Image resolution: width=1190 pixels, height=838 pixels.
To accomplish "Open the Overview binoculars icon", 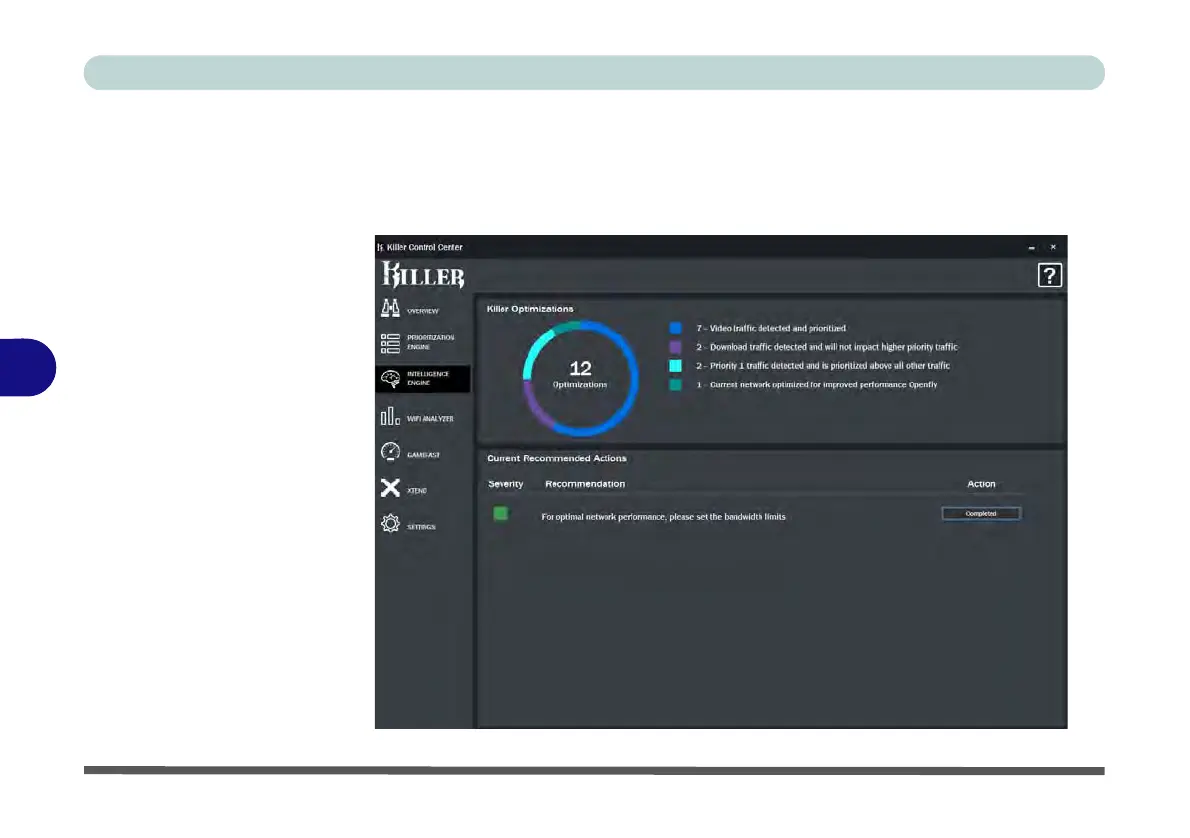I will [x=390, y=307].
